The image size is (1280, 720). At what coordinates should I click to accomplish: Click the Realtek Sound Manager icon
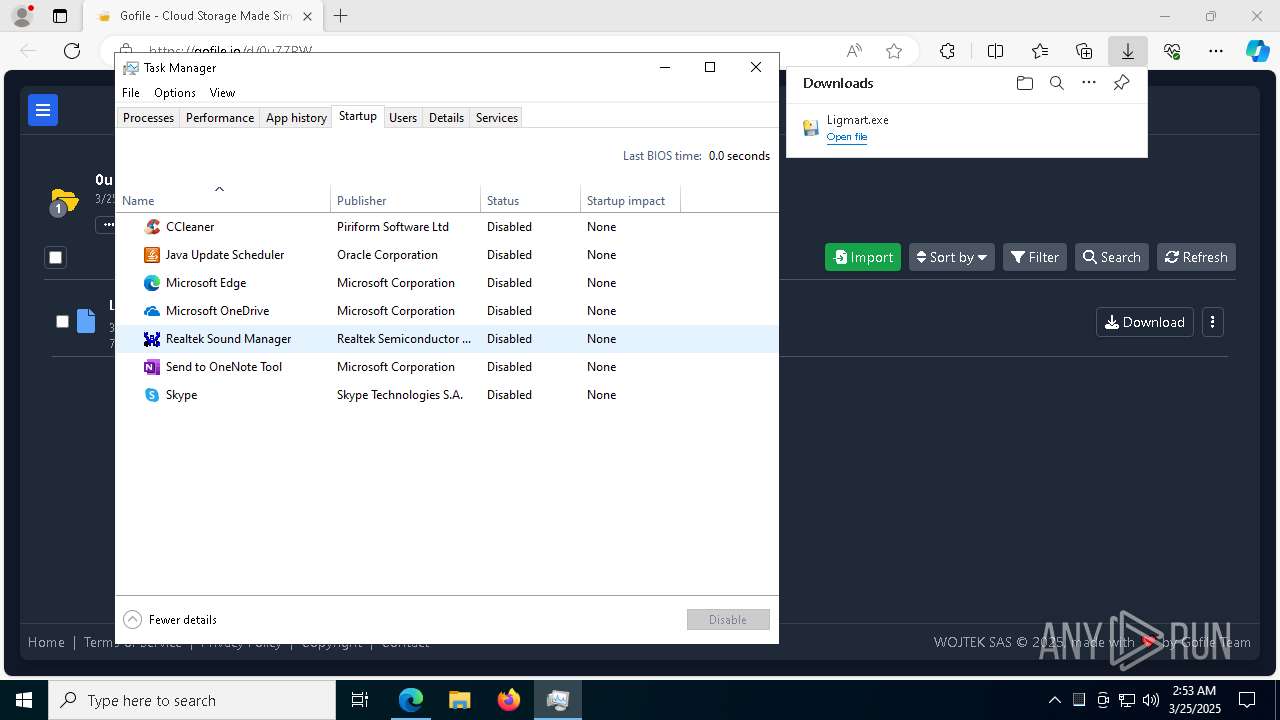152,339
